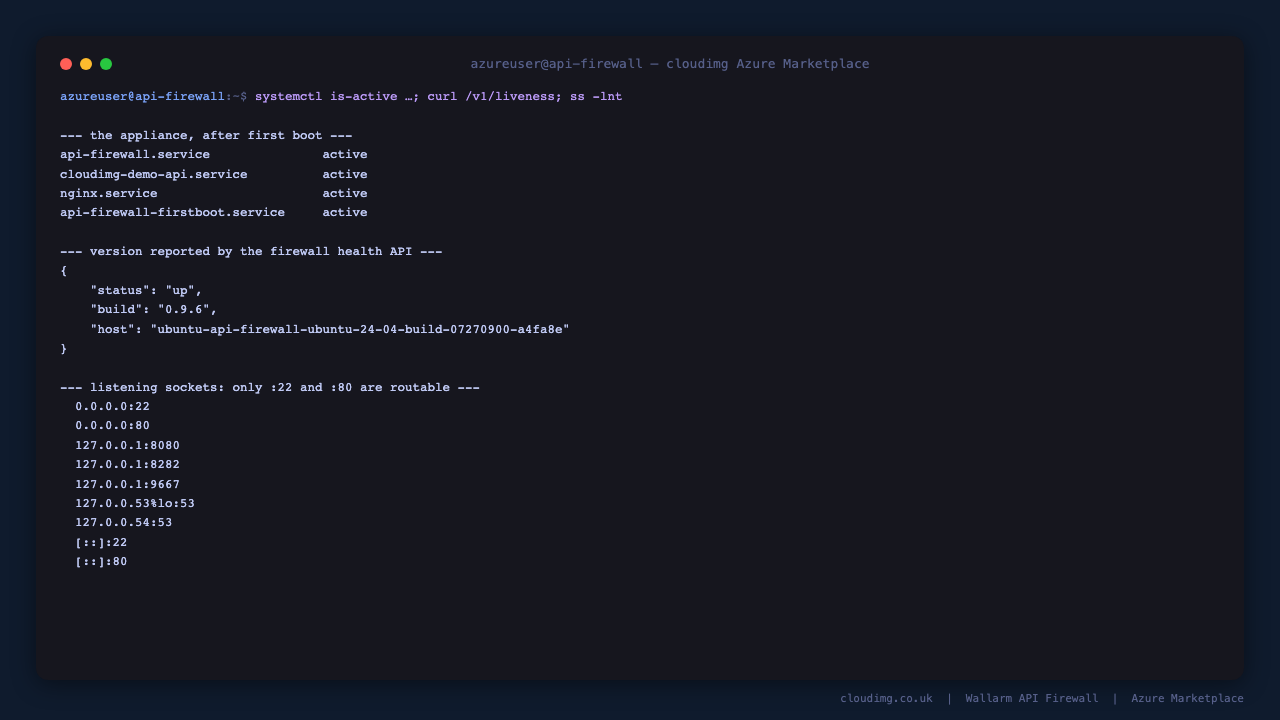Click the 127.0.0.1:9667 socket entry

128,485
